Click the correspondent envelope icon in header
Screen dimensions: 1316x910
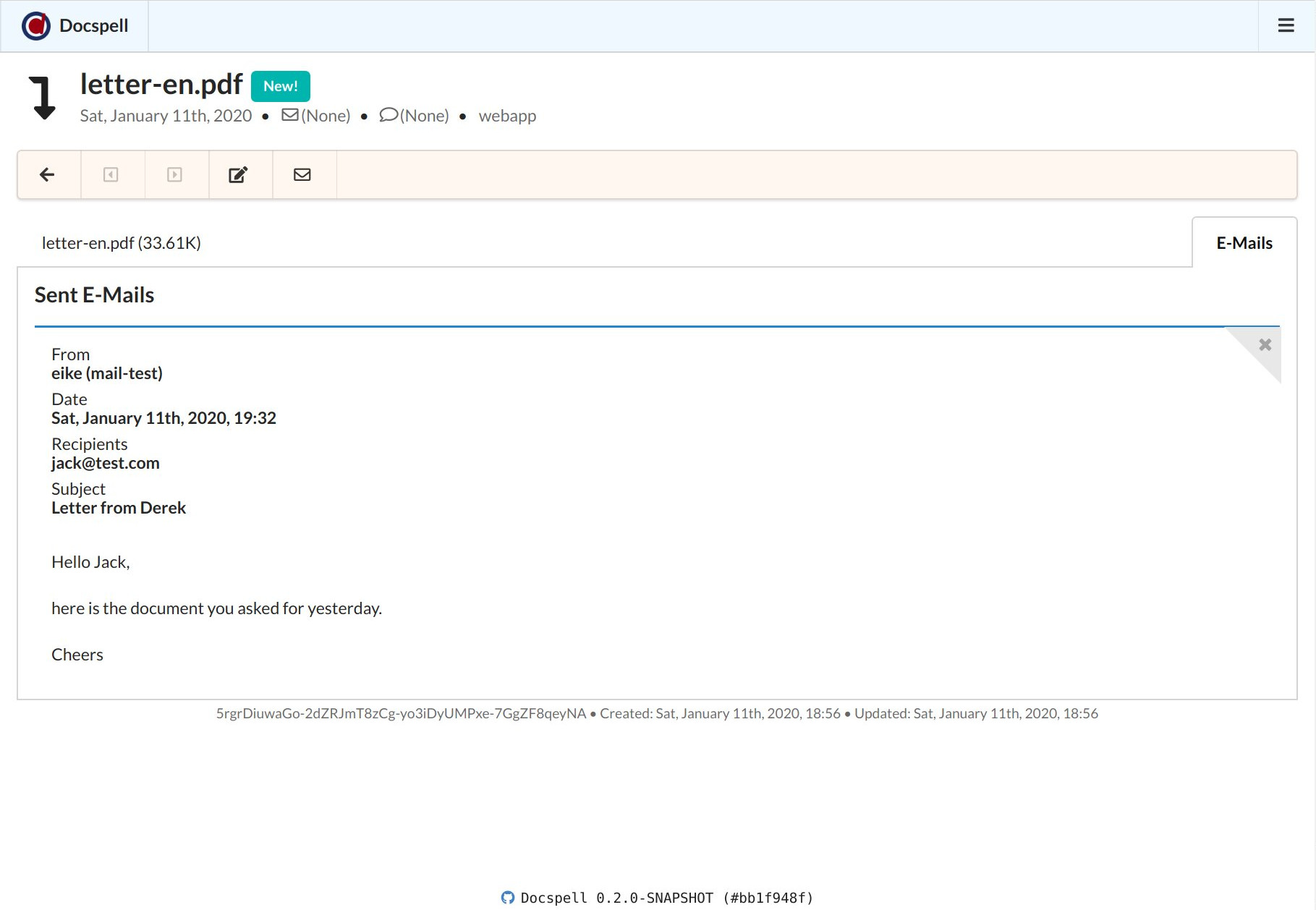(289, 115)
